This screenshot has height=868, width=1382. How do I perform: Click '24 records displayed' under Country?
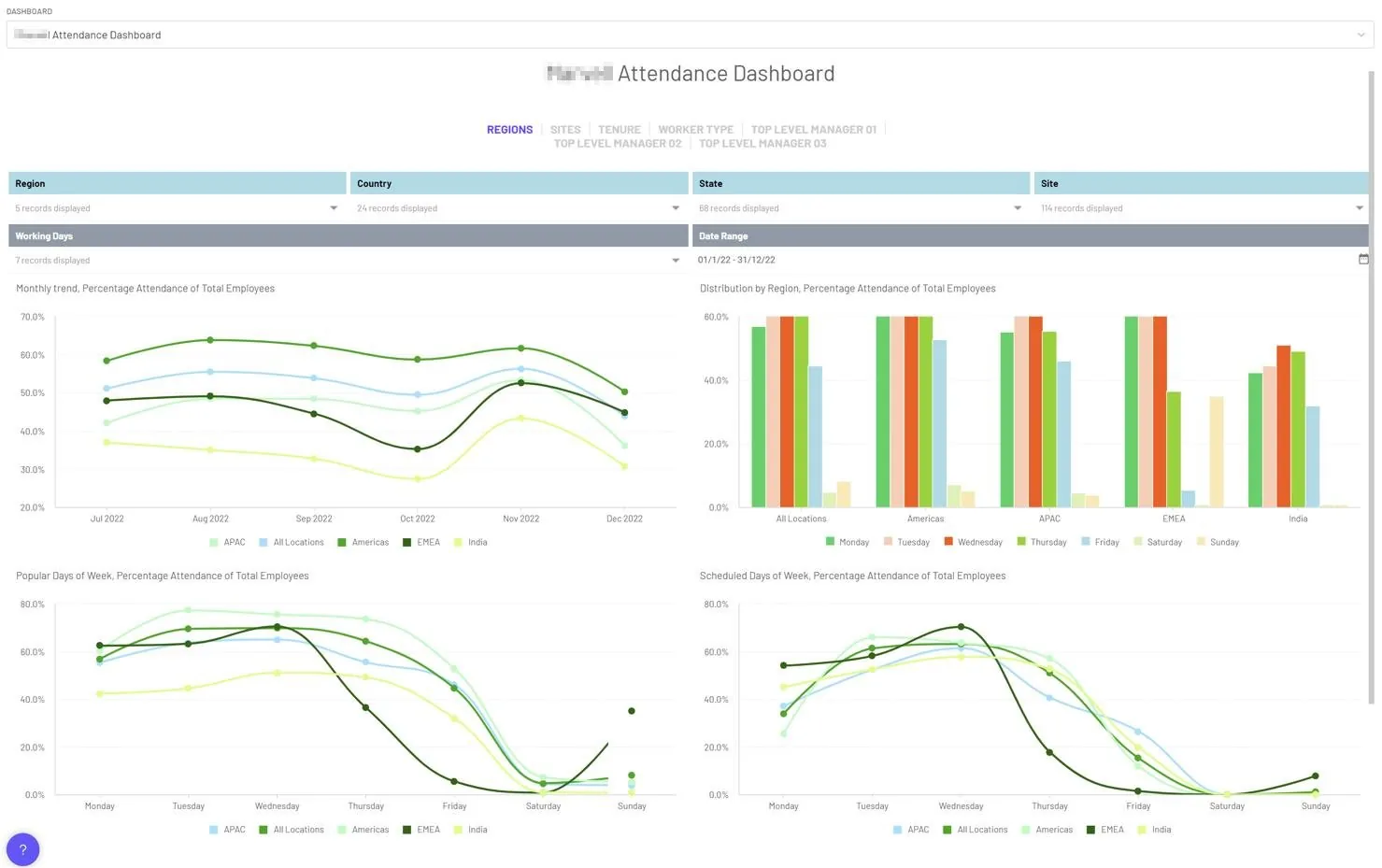point(397,208)
